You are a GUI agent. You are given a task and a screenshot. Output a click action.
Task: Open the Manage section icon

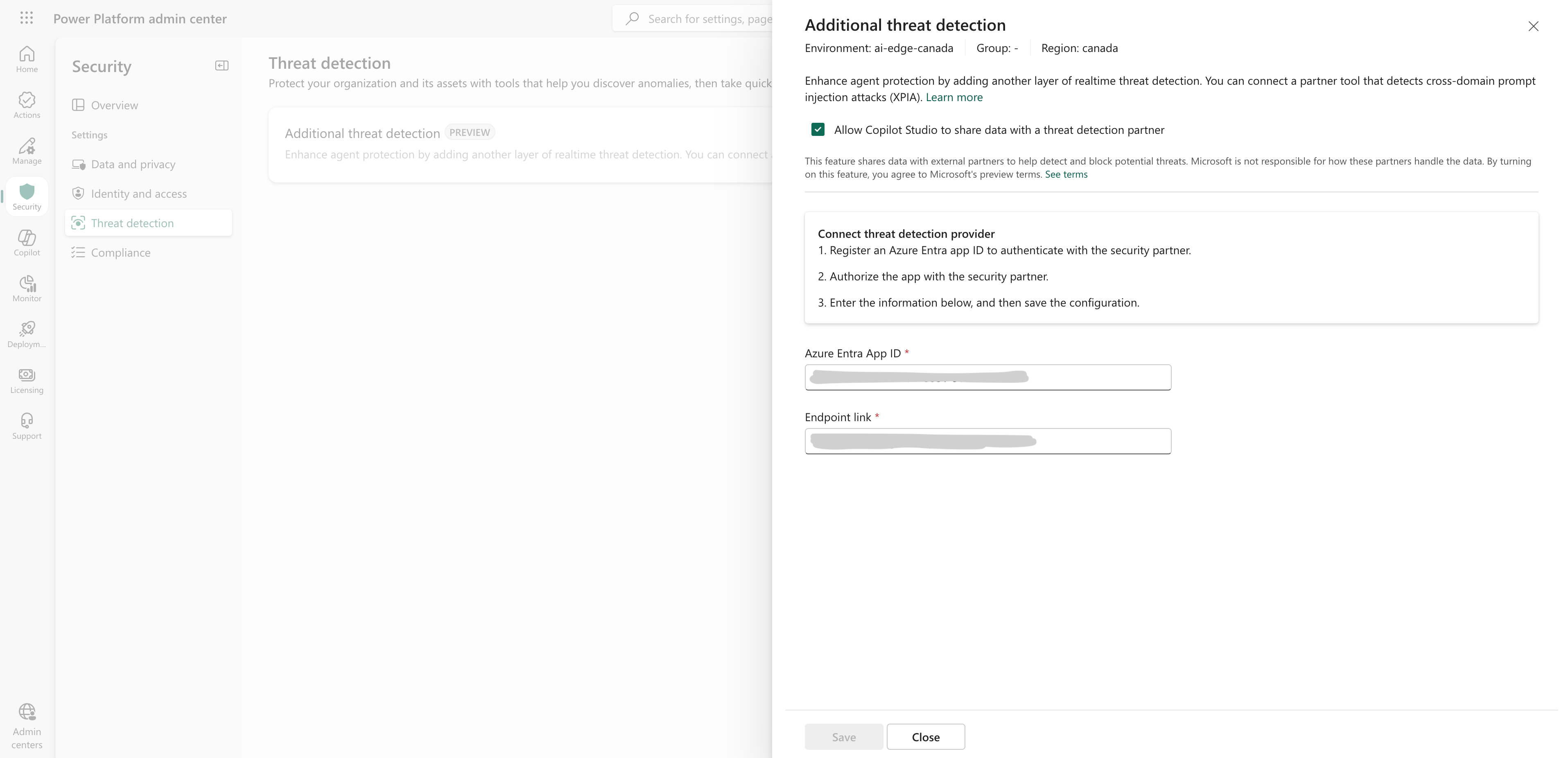27,151
